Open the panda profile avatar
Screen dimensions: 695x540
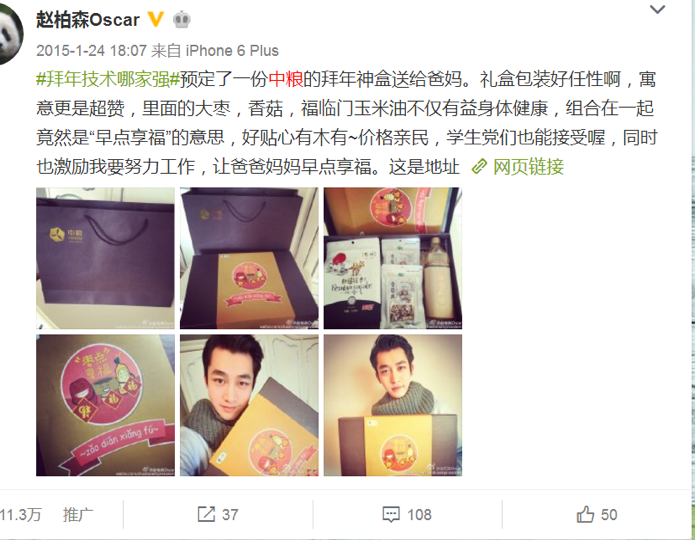(x=10, y=33)
